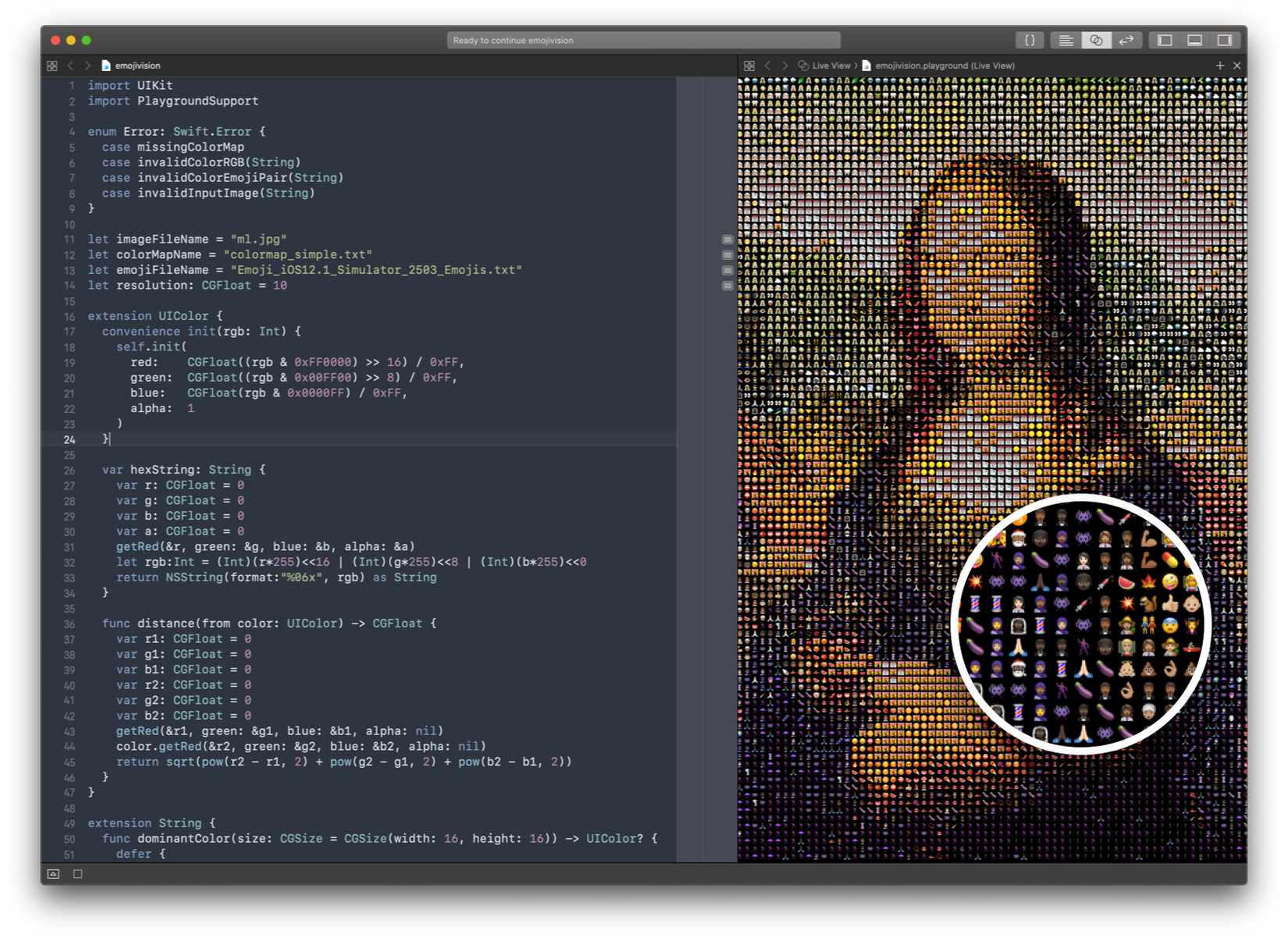Go forward in the code editor history
Image resolution: width=1288 pixels, height=938 pixels.
pos(87,66)
